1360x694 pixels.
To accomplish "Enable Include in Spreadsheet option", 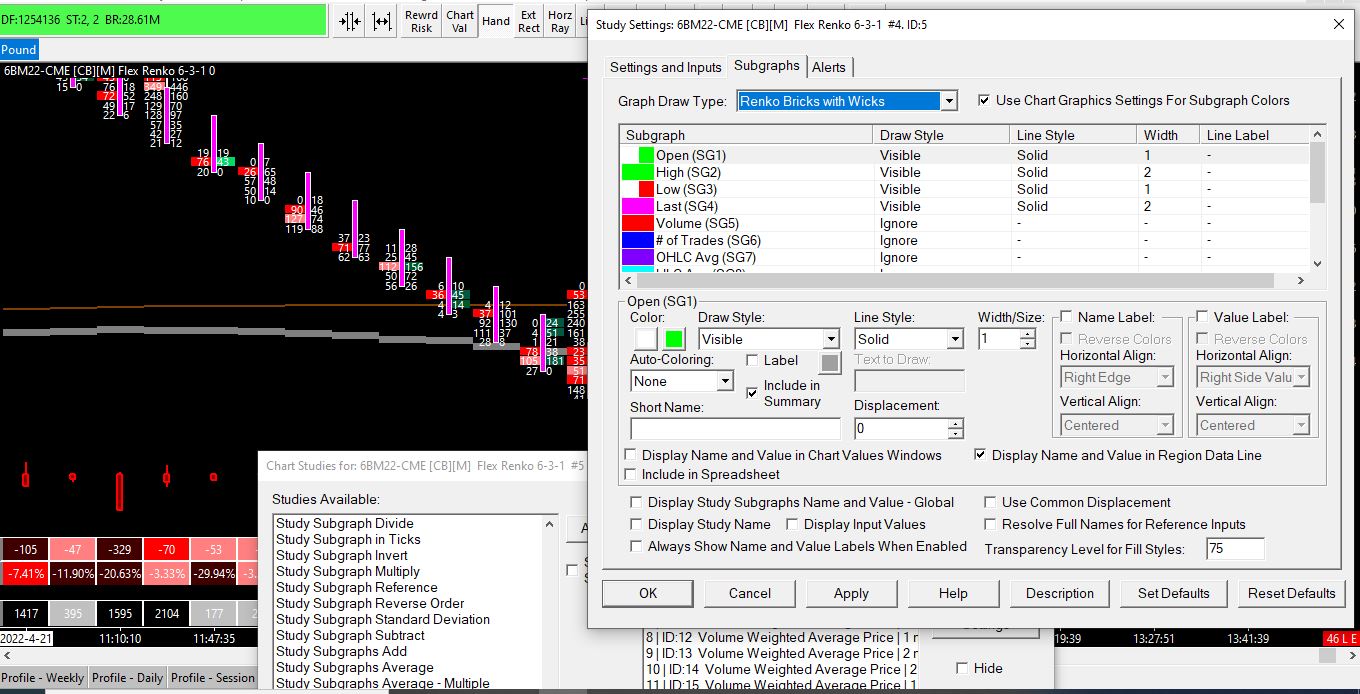I will pos(630,474).
